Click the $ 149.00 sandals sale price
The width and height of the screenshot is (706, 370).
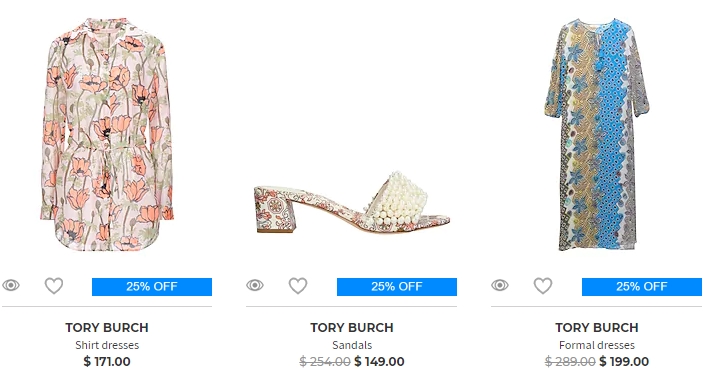pyautogui.click(x=379, y=361)
